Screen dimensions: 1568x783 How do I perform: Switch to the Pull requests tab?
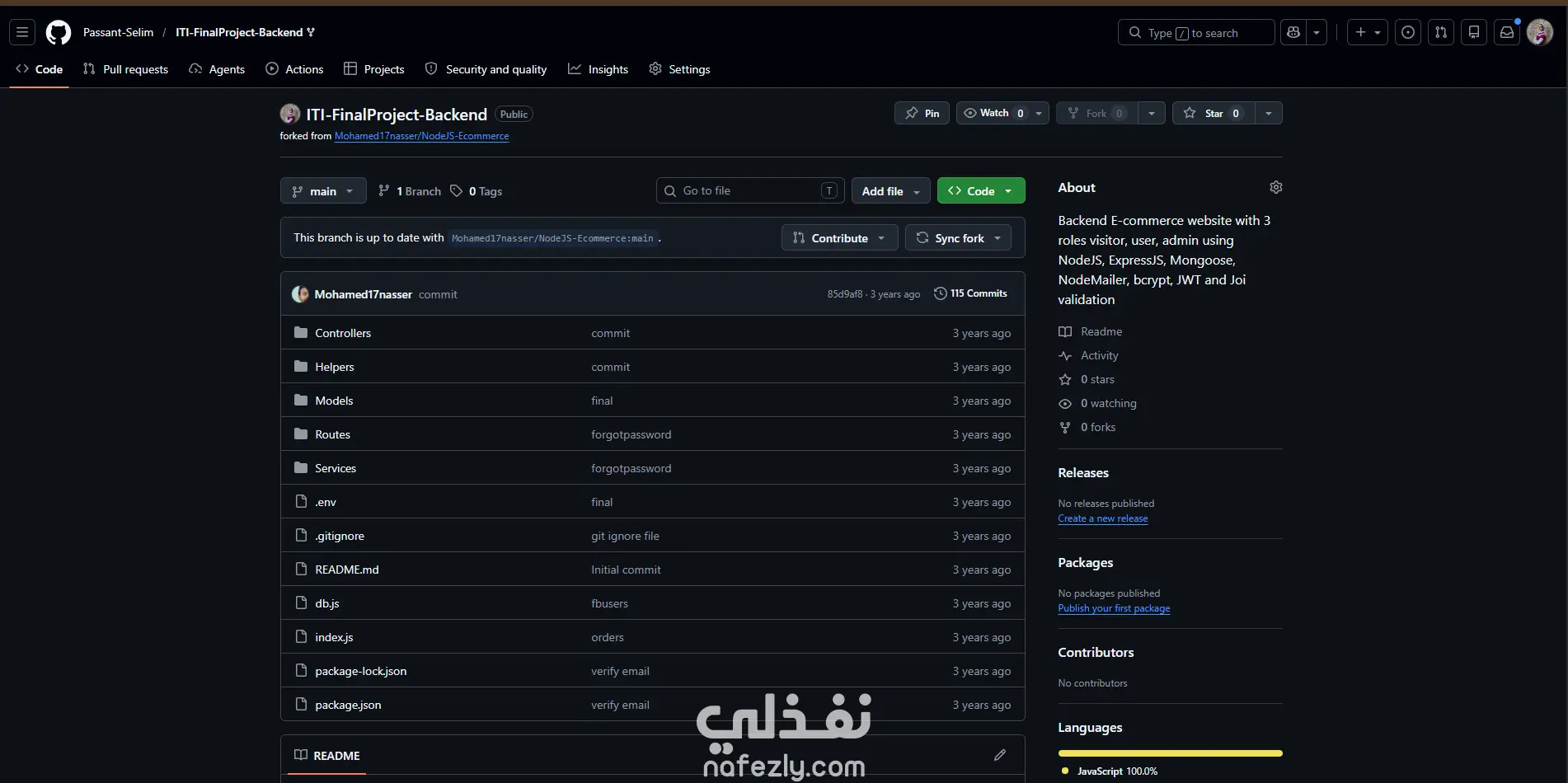click(125, 69)
